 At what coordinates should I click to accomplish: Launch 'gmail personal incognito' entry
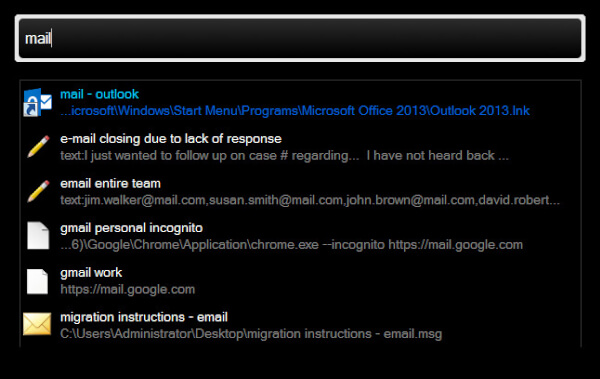tap(131, 228)
